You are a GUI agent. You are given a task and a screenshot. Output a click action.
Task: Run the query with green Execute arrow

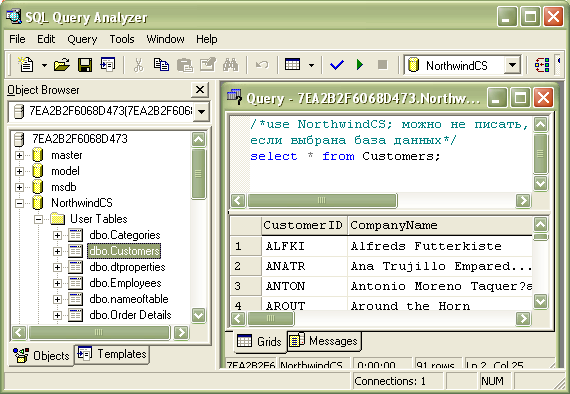pos(360,65)
